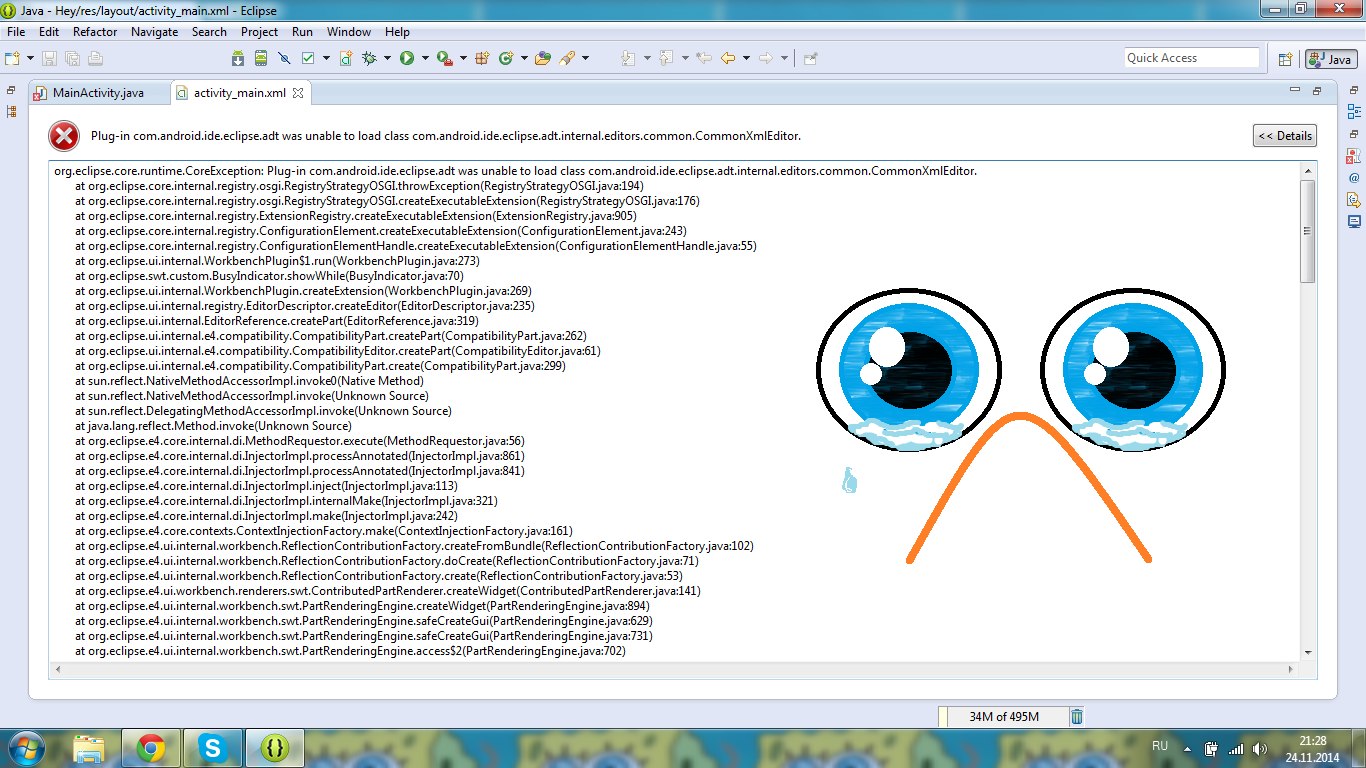
Task: Expand the Run dropdown arrow
Action: (x=425, y=58)
